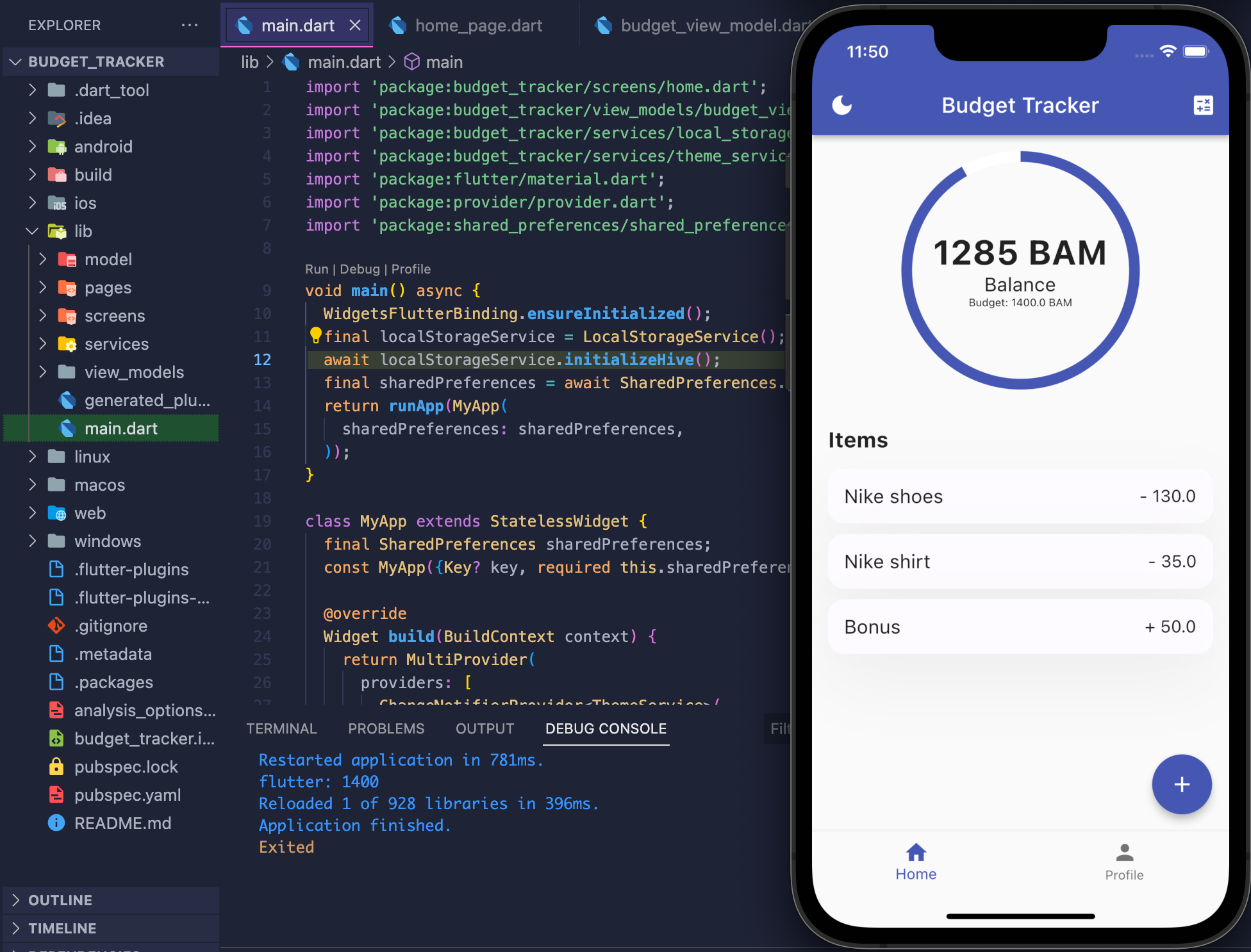The height and width of the screenshot is (952, 1251).
Task: Toggle dark mode with the moon icon
Action: [841, 104]
